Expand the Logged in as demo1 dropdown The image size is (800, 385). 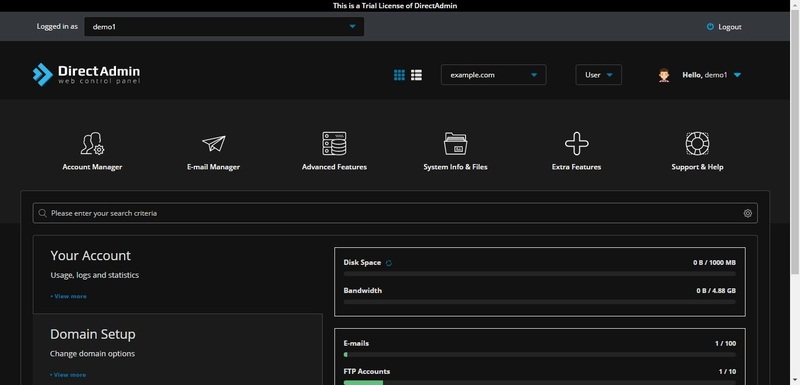[x=224, y=27]
